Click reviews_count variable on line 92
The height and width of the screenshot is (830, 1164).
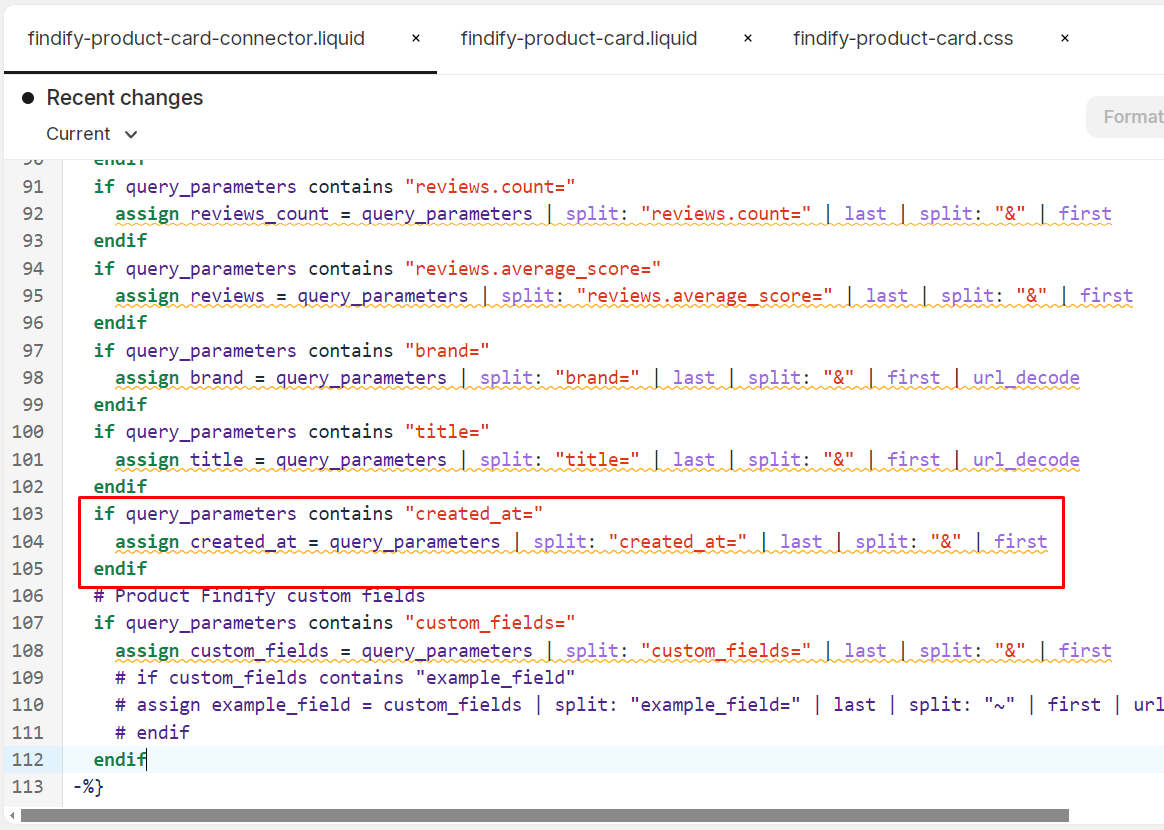(259, 214)
